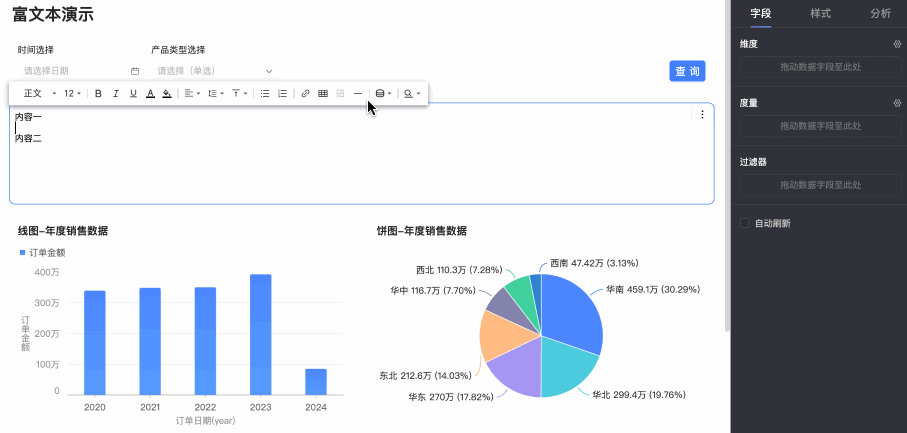Screen dimensions: 907x433
Task: Click the 线图-年度销售数据 chart title
Action: tap(62, 231)
